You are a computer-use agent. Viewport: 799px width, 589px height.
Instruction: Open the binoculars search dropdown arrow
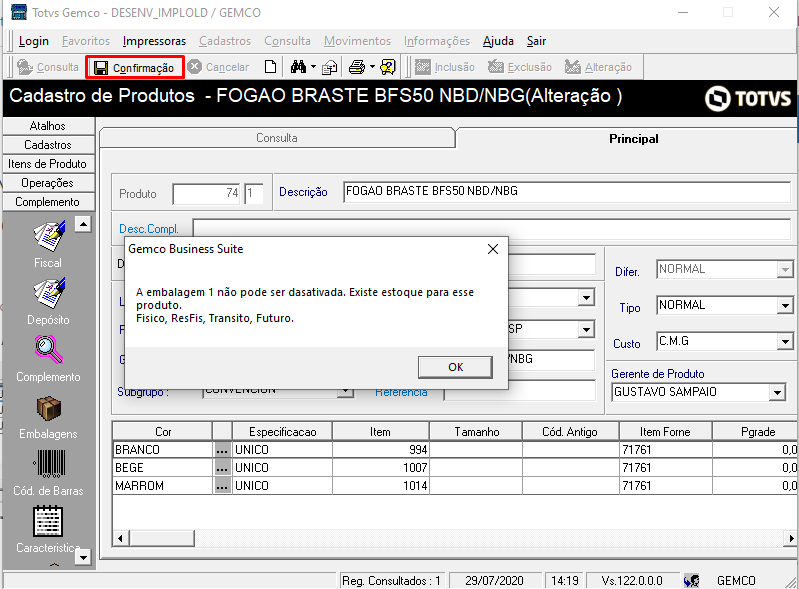tap(313, 67)
